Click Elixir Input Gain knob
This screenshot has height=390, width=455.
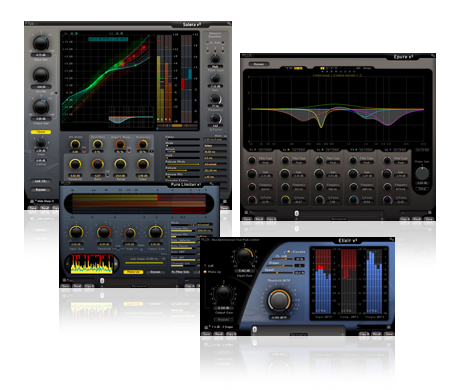pyautogui.click(x=244, y=256)
